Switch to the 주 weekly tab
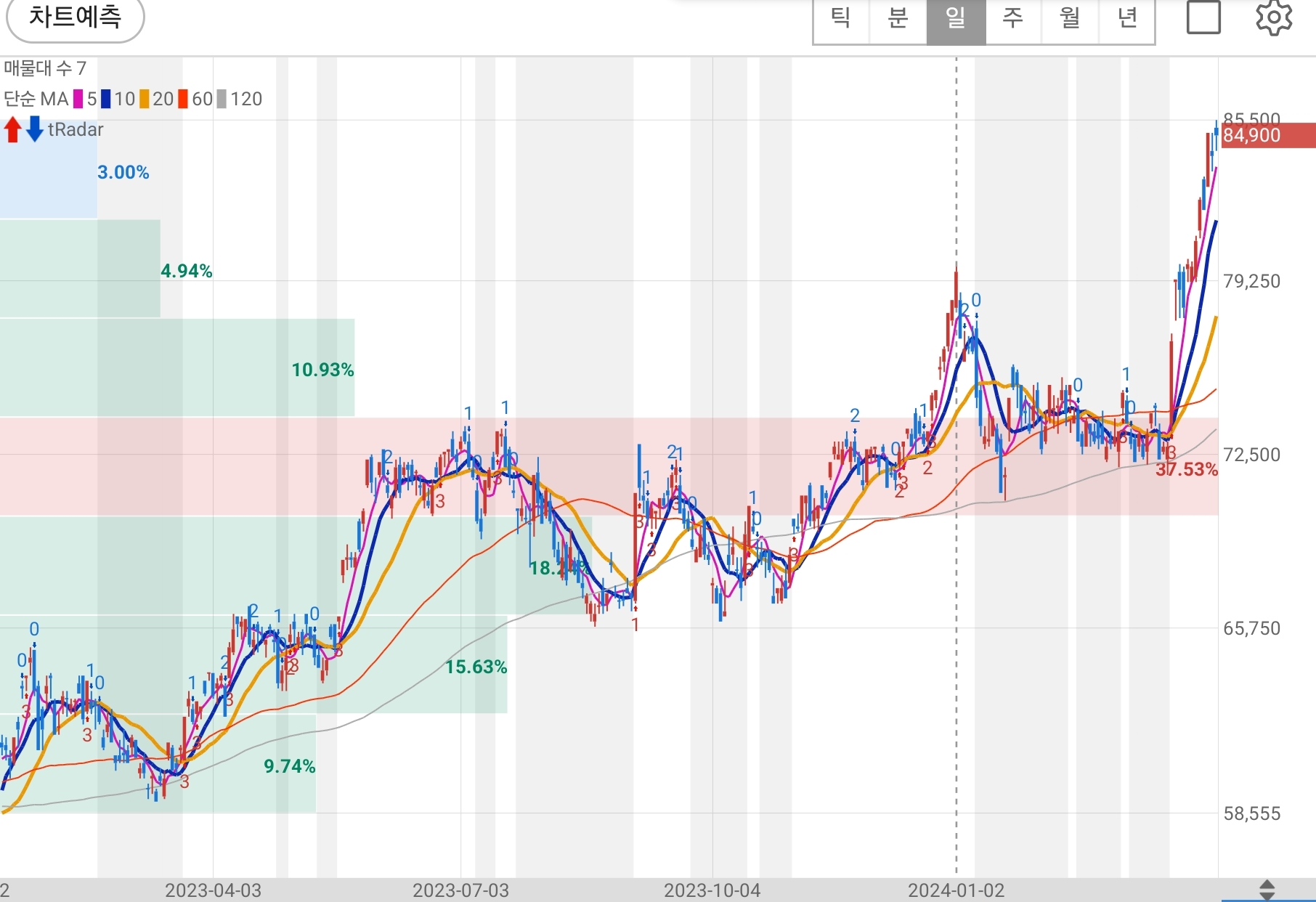The image size is (1316, 902). click(x=1012, y=19)
